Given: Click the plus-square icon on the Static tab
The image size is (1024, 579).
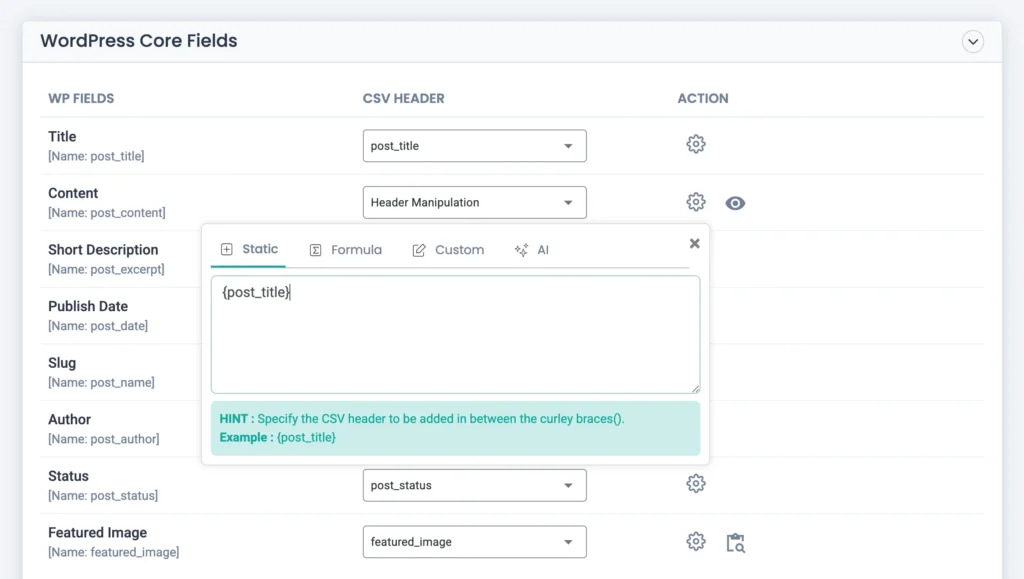Looking at the screenshot, I should tap(229, 249).
